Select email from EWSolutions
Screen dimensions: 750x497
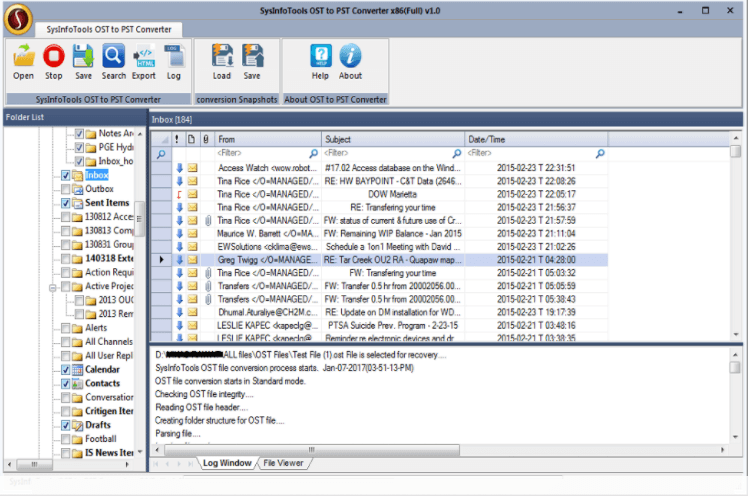coord(380,247)
